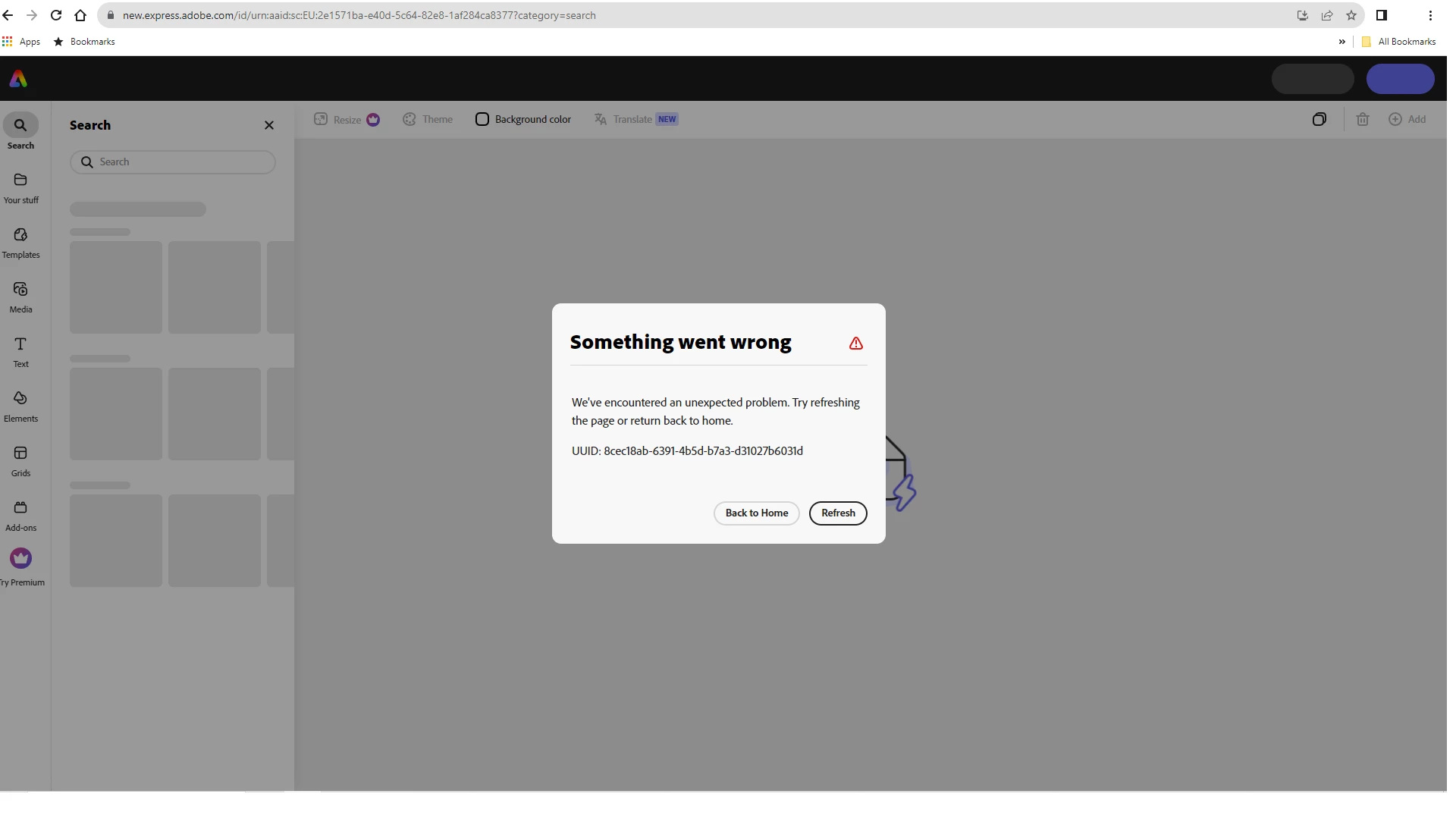Open the Elements panel
The height and width of the screenshot is (819, 1456).
20,399
